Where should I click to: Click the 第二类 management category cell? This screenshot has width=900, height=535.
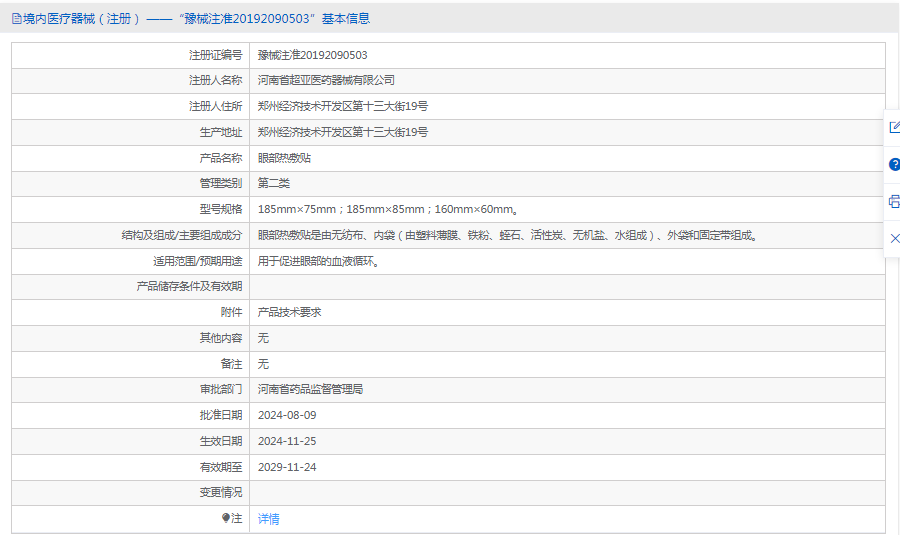pos(273,183)
